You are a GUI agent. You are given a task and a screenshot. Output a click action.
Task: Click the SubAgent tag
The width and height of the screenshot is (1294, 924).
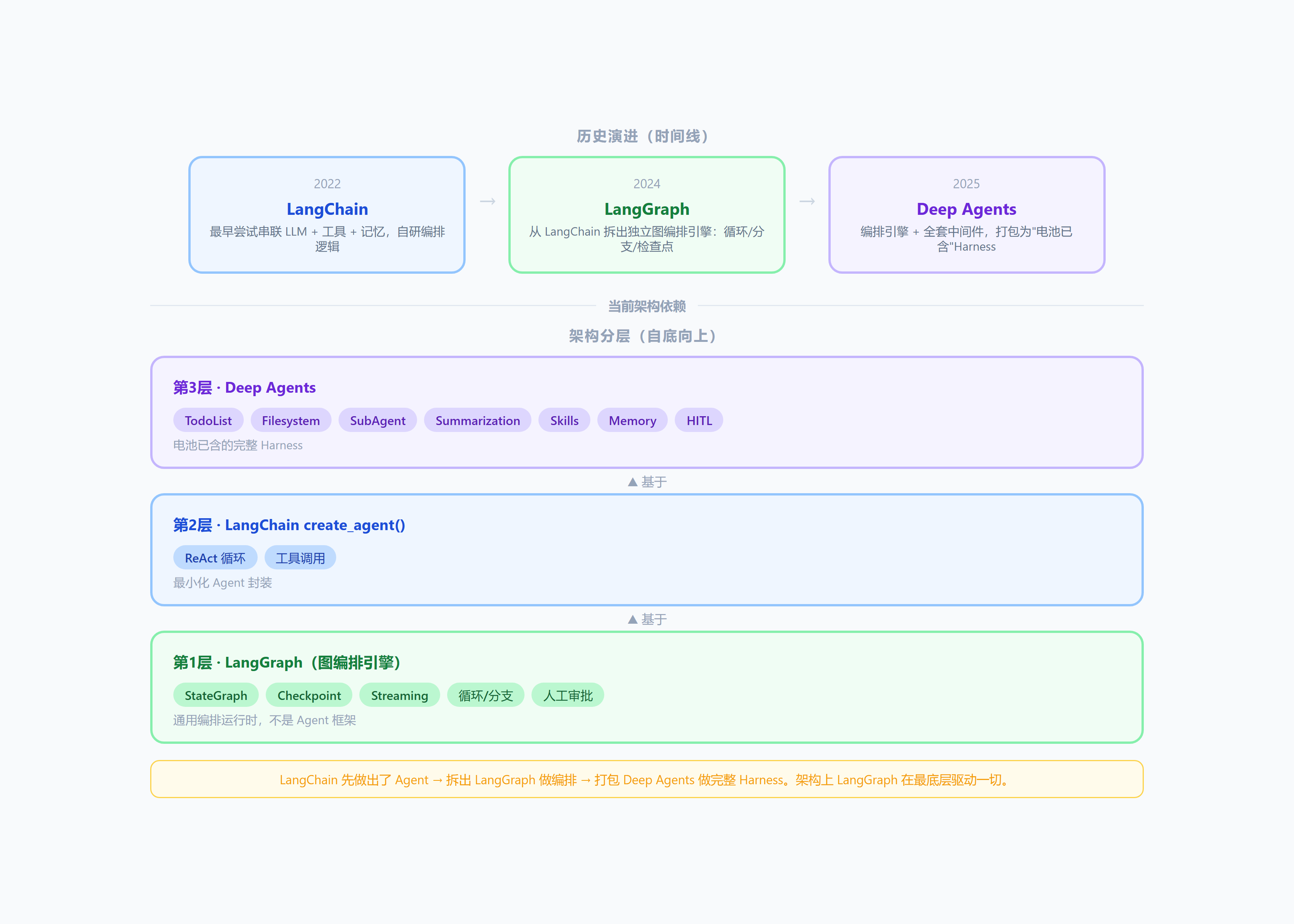coord(378,420)
